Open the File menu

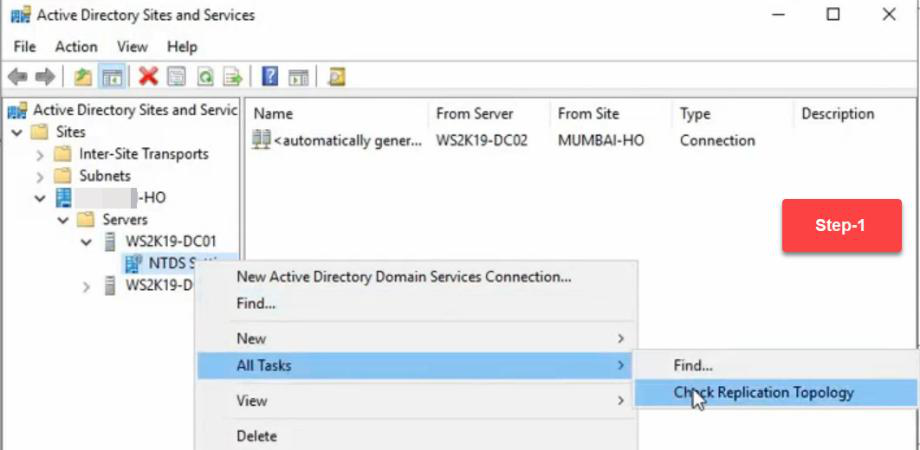pyautogui.click(x=25, y=47)
